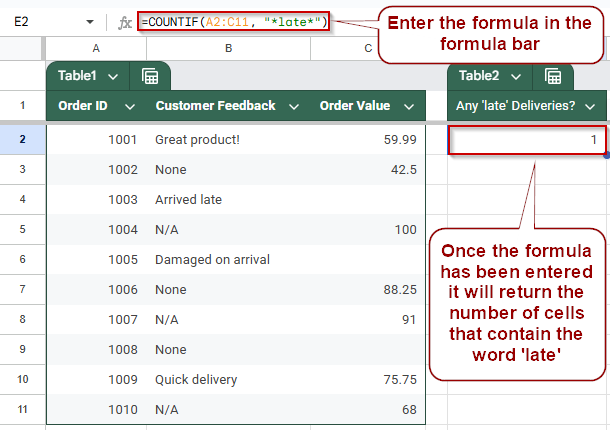Expand the Table2 name dropdown
The width and height of the screenshot is (610, 430).
[x=516, y=77]
